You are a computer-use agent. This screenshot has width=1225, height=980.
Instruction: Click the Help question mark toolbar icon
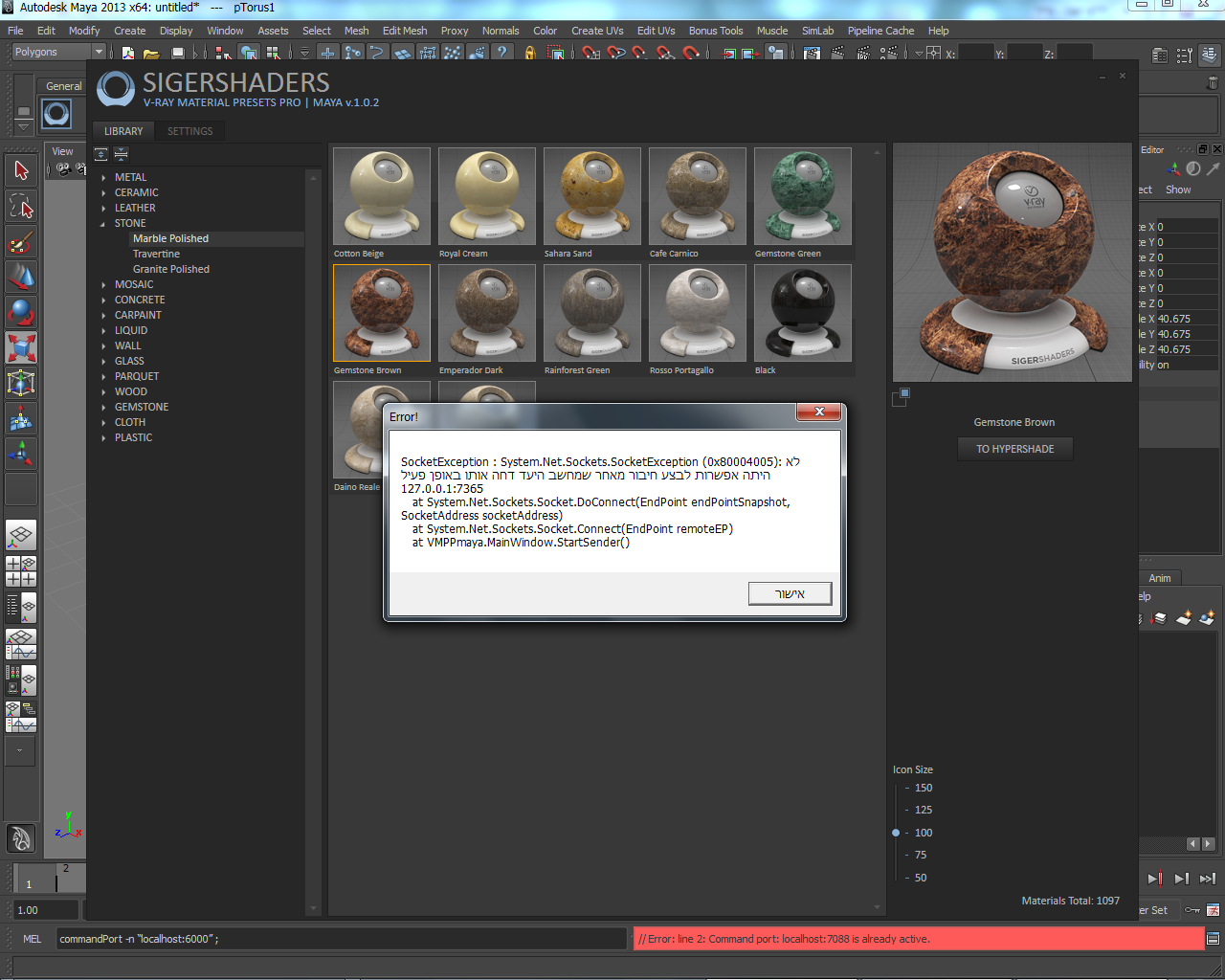point(501,54)
